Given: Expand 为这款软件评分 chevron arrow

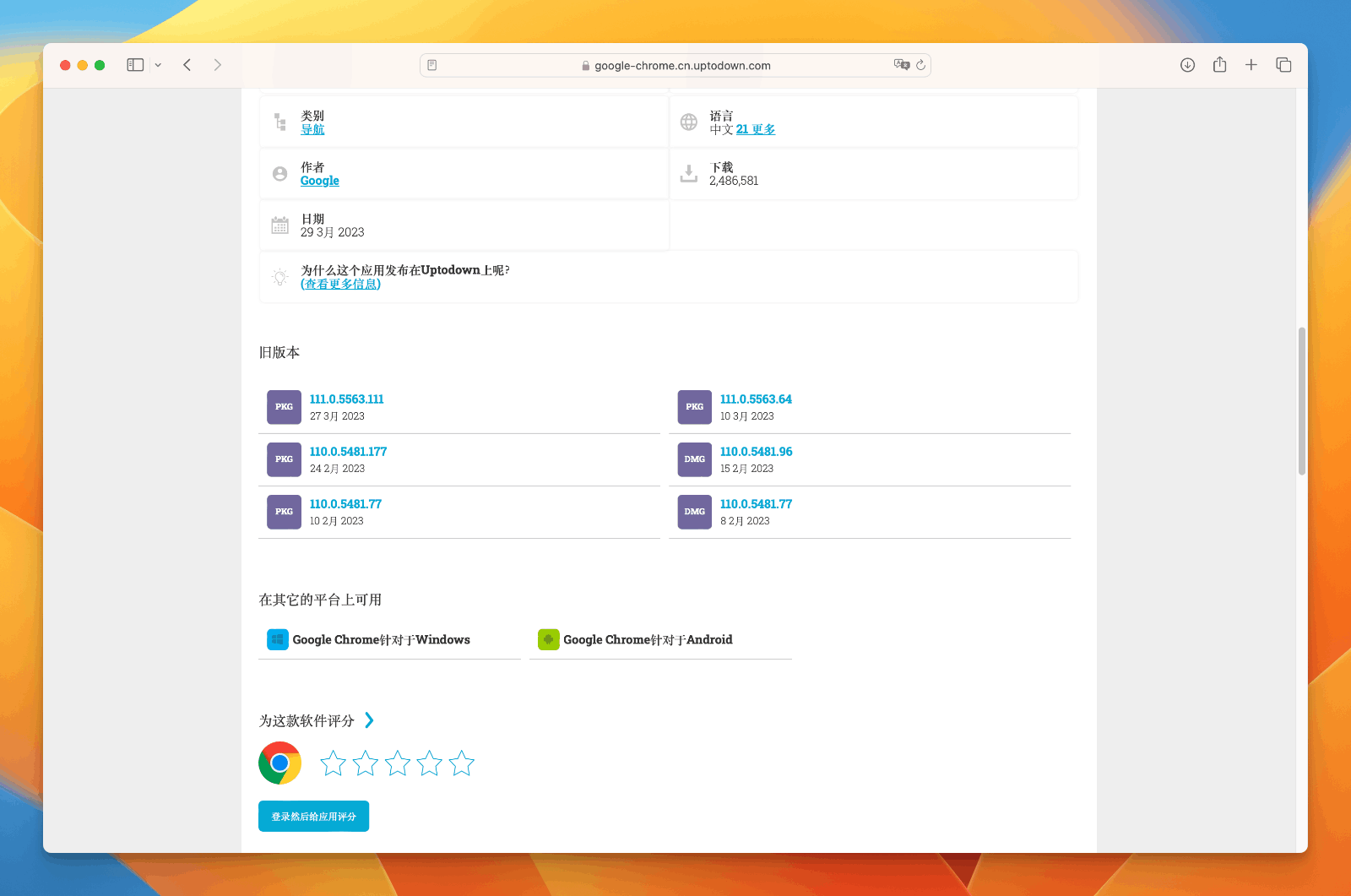Looking at the screenshot, I should [369, 720].
